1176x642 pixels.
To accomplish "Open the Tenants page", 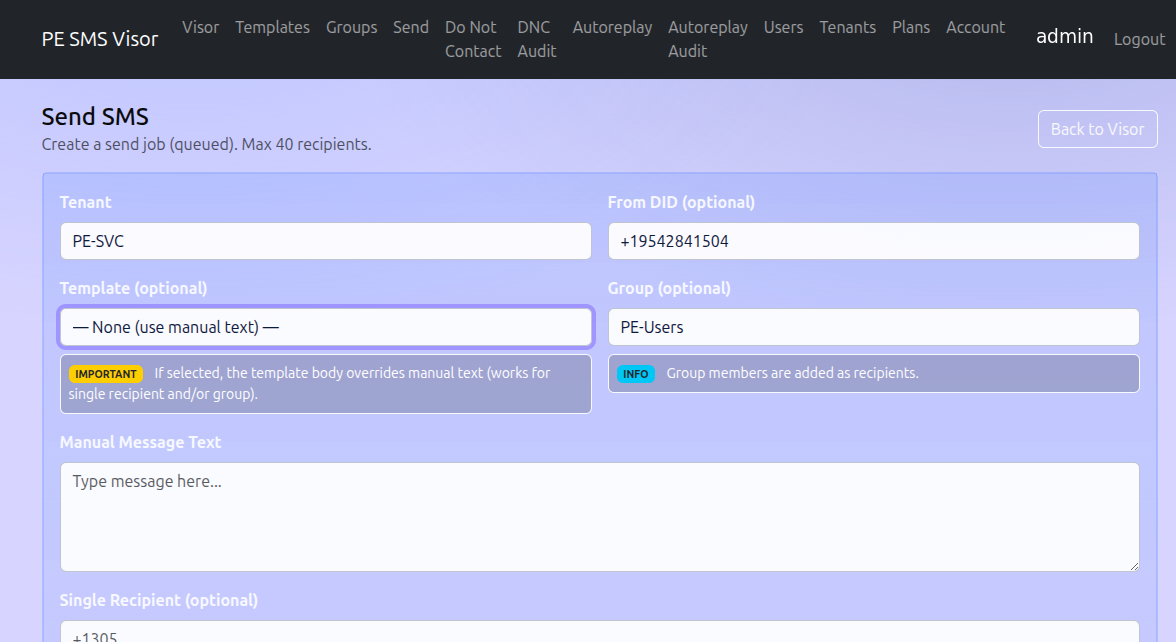I will (847, 27).
